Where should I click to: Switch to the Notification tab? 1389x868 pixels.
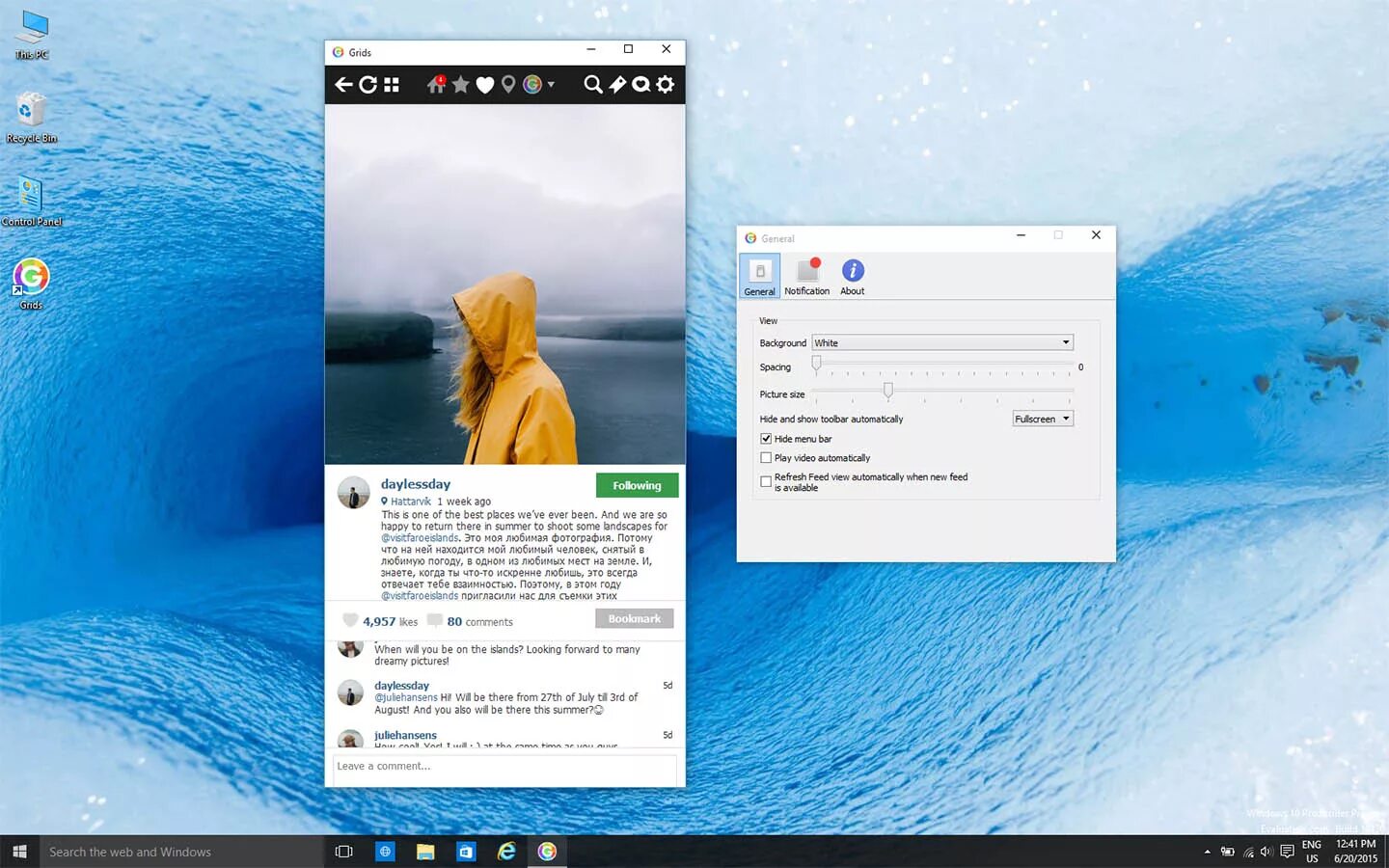pos(806,276)
